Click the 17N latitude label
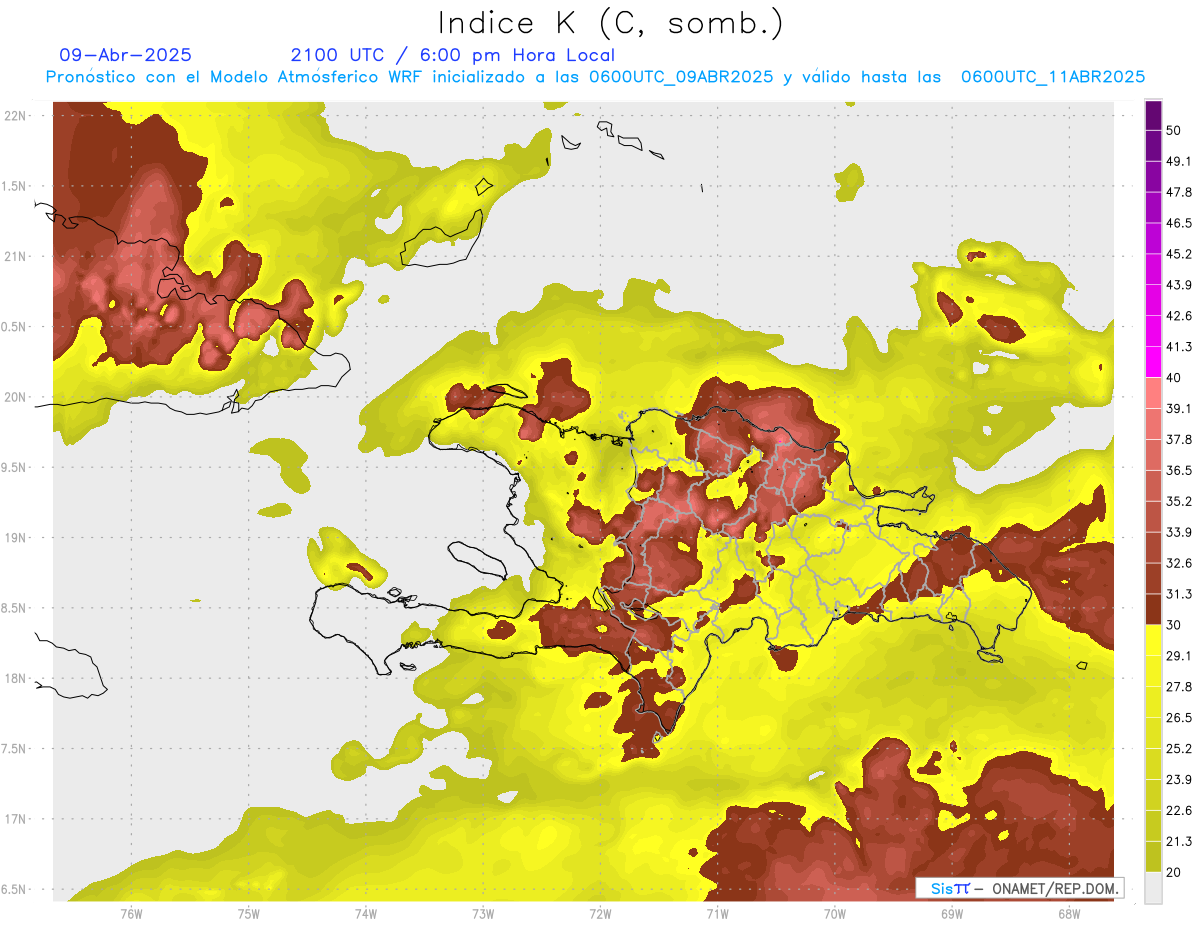 [x=16, y=819]
